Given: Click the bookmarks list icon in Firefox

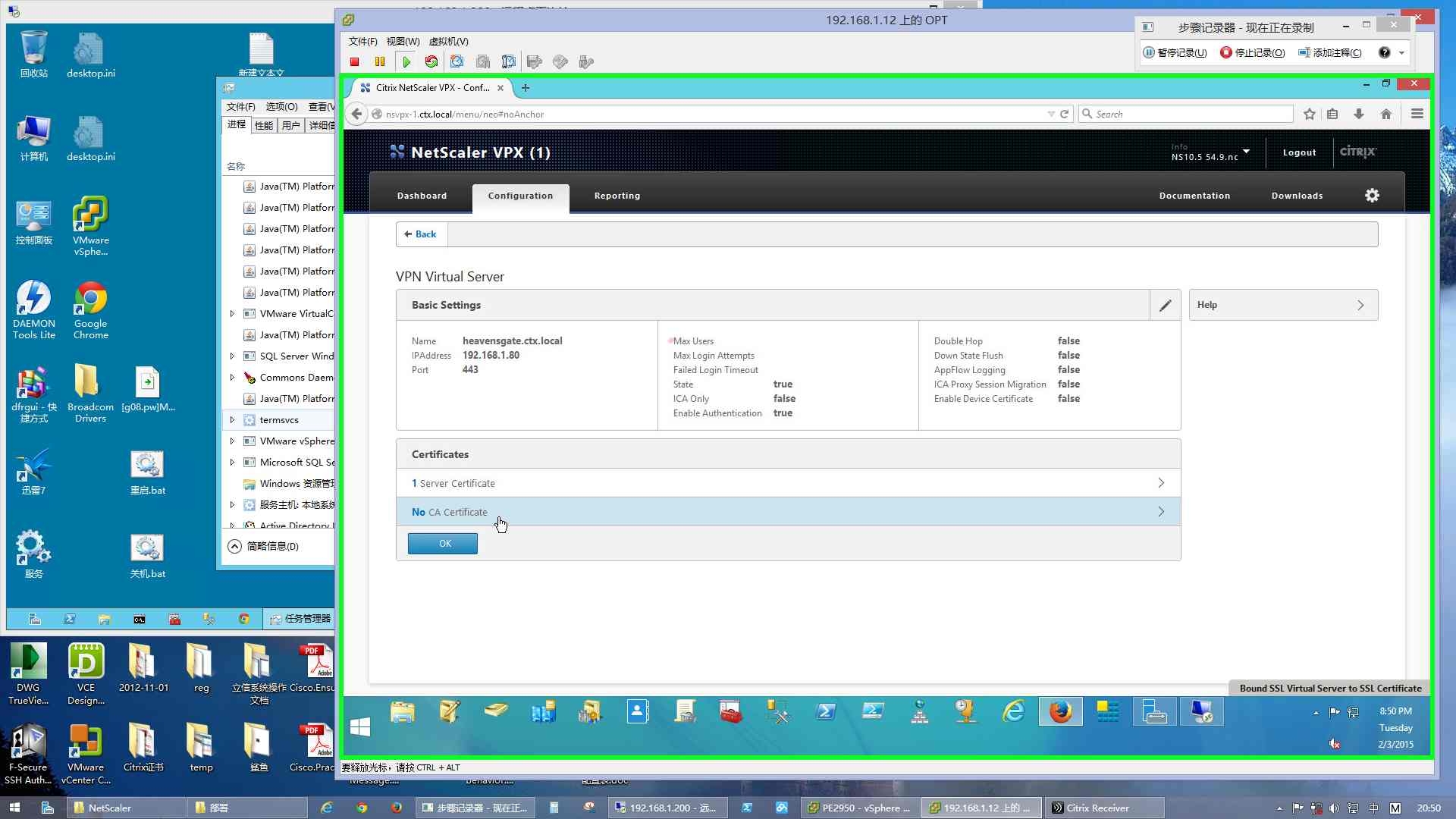Looking at the screenshot, I should point(1332,115).
